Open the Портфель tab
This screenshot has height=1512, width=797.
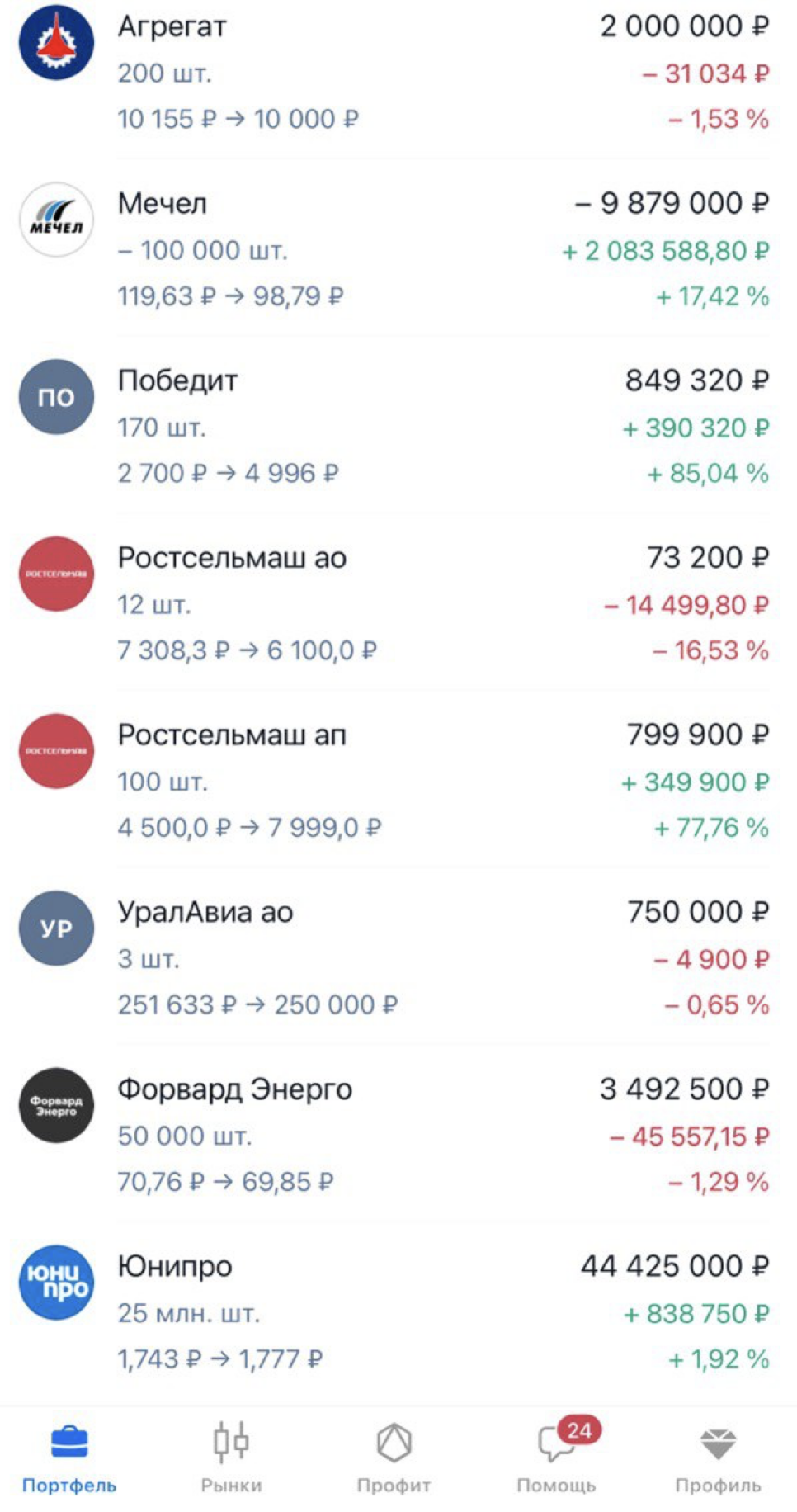(x=69, y=1458)
